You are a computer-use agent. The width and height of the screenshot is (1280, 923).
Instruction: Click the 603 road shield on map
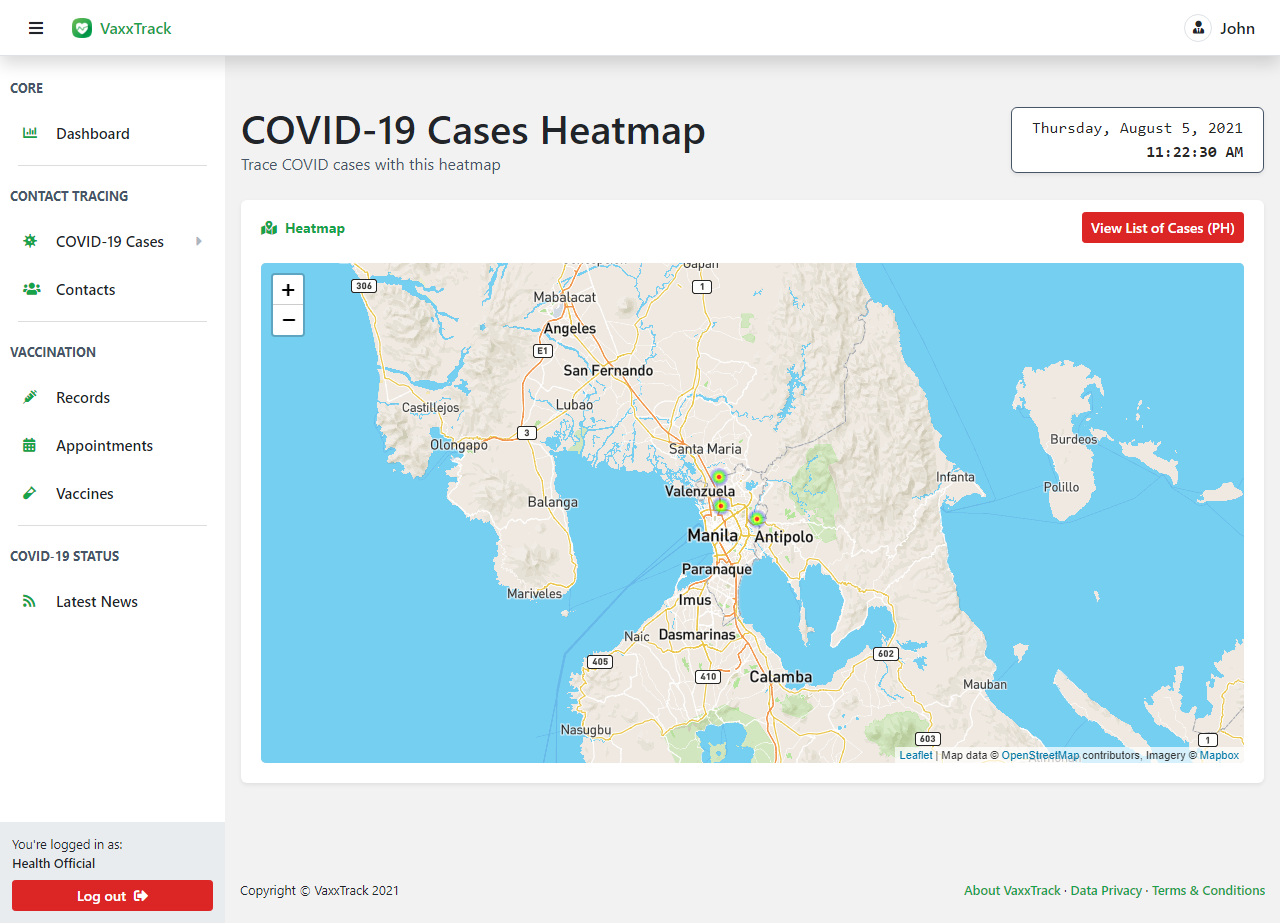point(927,738)
